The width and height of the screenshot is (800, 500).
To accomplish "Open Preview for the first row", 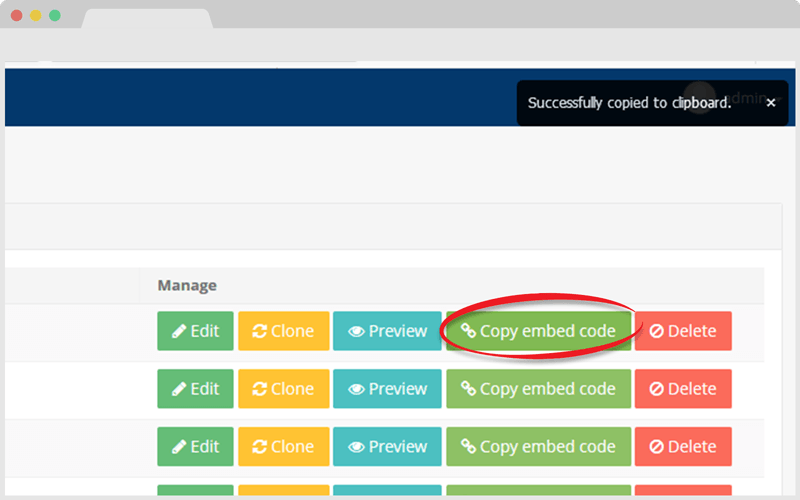I will click(x=387, y=331).
